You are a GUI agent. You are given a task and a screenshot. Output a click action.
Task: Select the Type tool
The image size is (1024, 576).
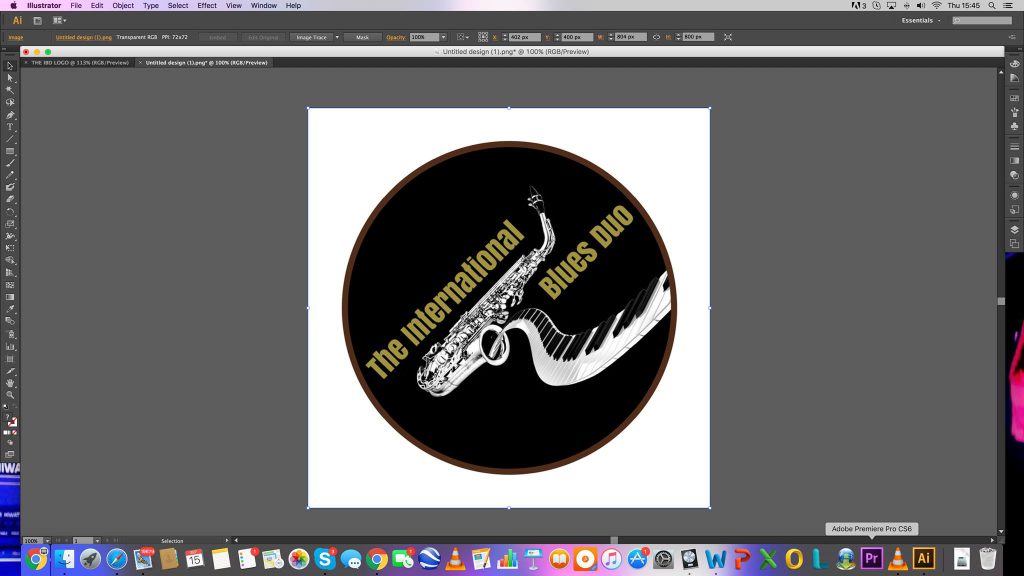(10, 127)
